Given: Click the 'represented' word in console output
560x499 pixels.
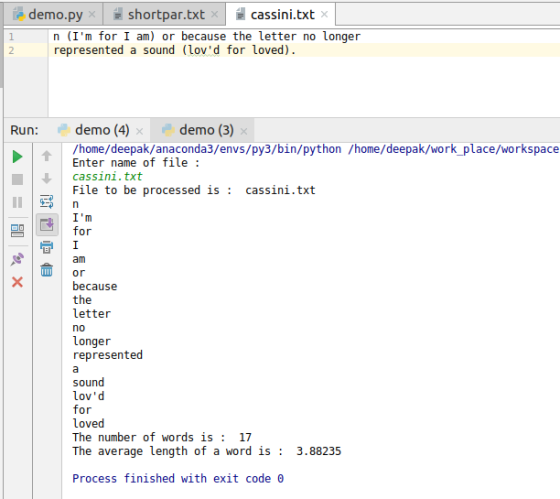Looking at the screenshot, I should tap(108, 355).
